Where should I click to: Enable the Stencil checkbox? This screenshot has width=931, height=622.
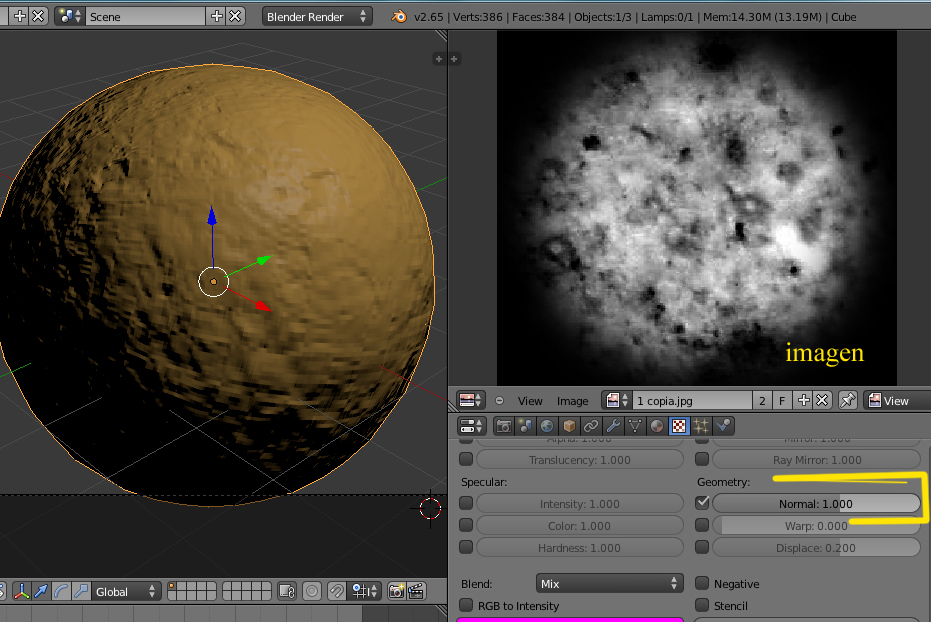[x=702, y=605]
